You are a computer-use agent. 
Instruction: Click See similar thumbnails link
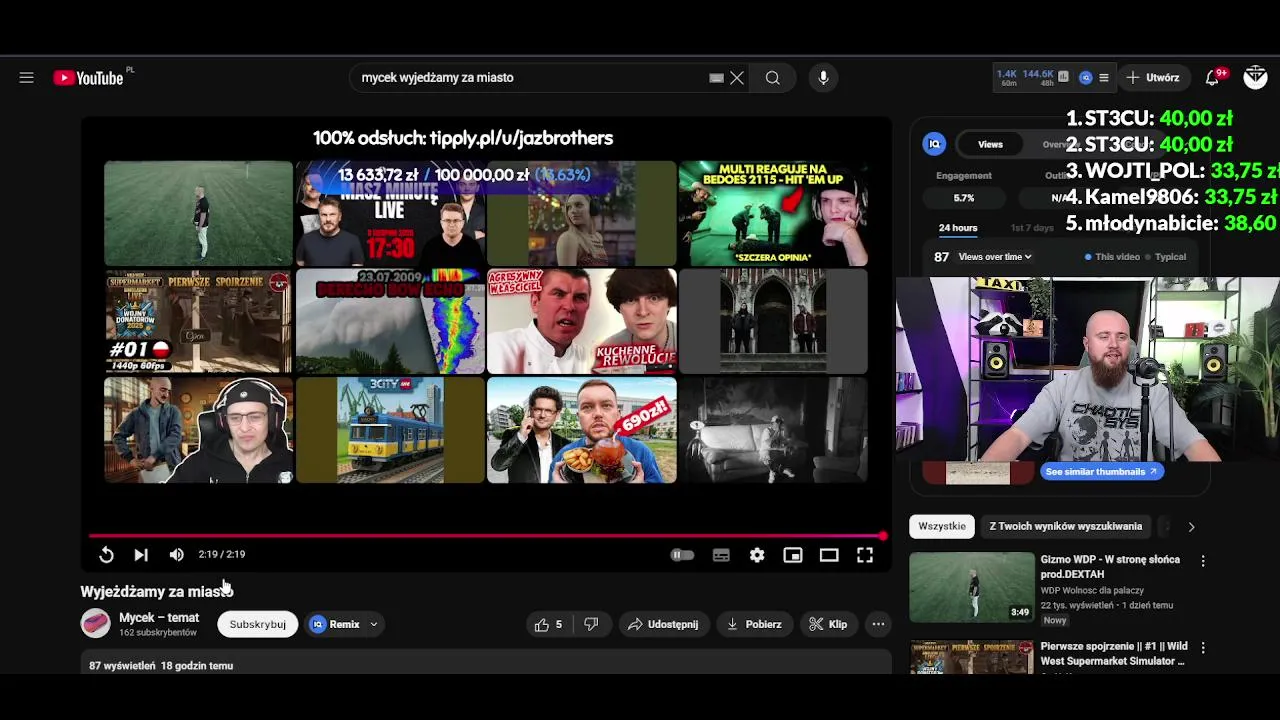pos(1101,471)
